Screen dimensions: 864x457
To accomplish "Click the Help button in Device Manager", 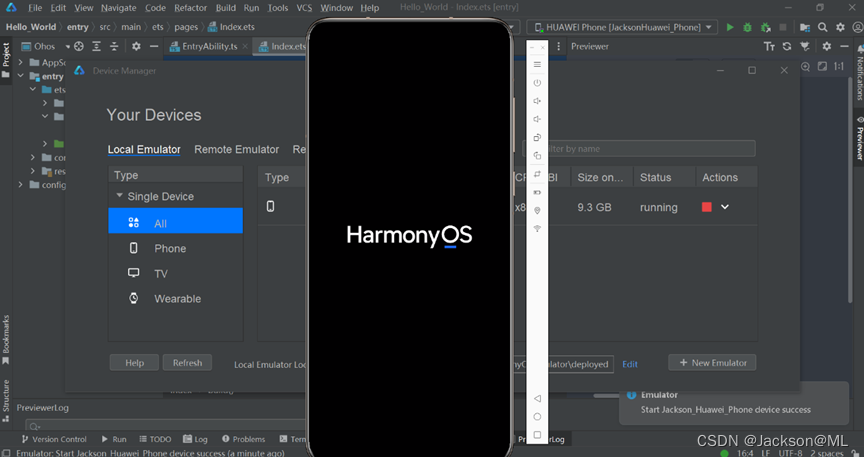I will [x=134, y=363].
